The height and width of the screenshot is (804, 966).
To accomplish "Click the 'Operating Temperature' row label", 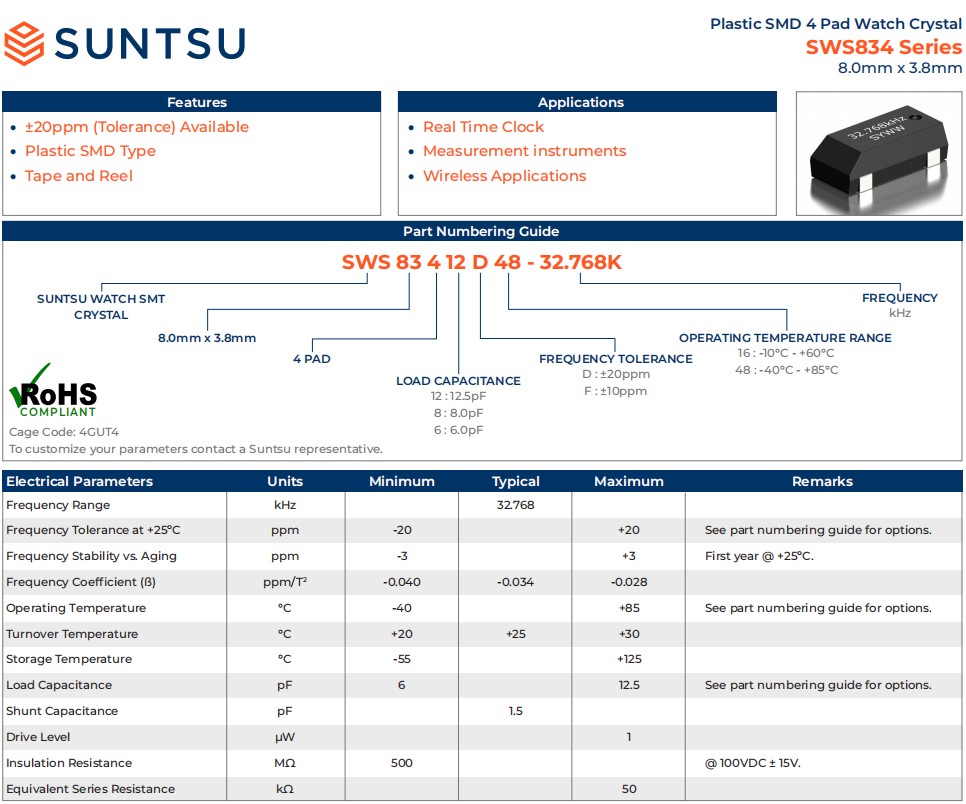I will [76, 608].
